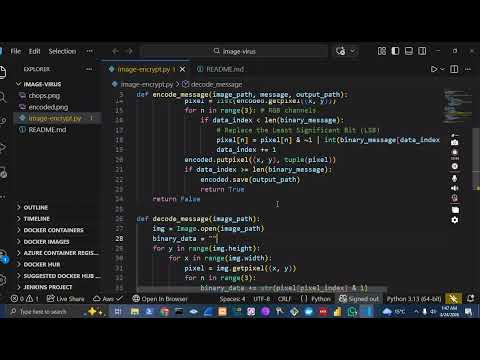480x360 pixels.
Task: Open encoded.png in the explorer
Action: [48, 107]
